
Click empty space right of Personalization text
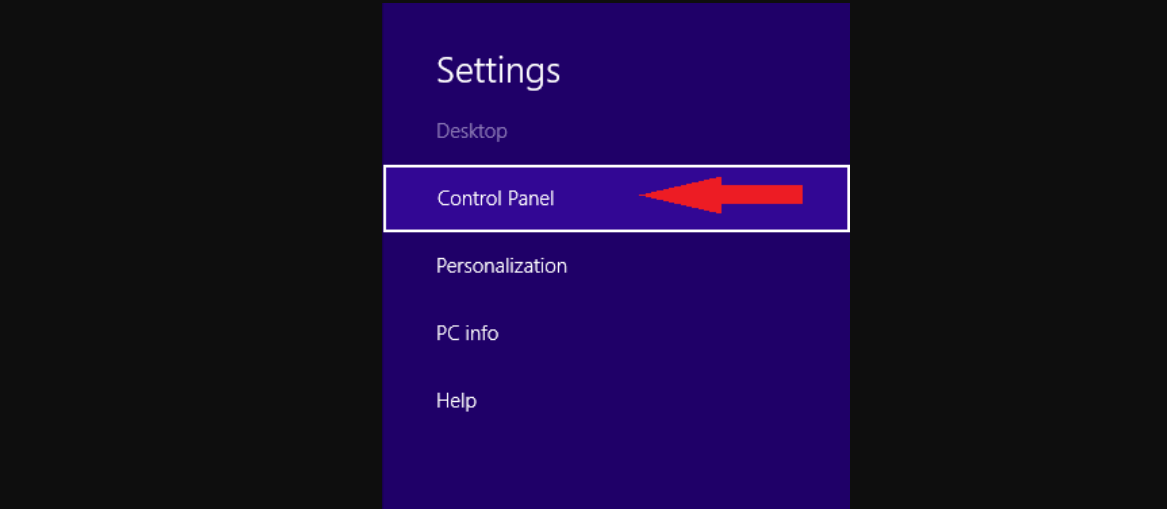point(707,266)
